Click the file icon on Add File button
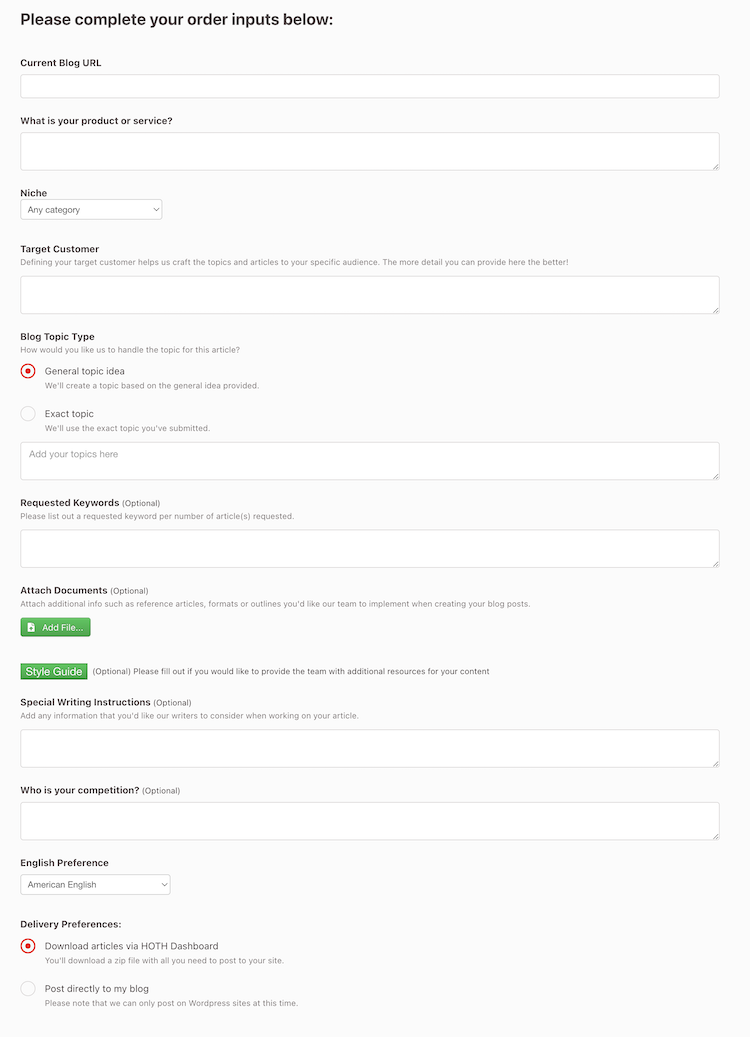The width and height of the screenshot is (750, 1037). (31, 627)
